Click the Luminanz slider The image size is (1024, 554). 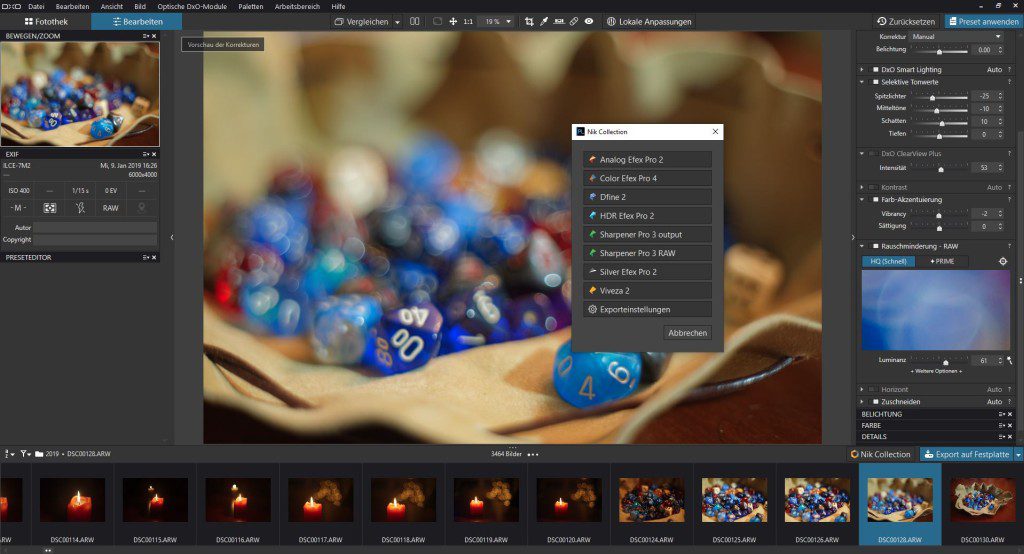point(940,361)
